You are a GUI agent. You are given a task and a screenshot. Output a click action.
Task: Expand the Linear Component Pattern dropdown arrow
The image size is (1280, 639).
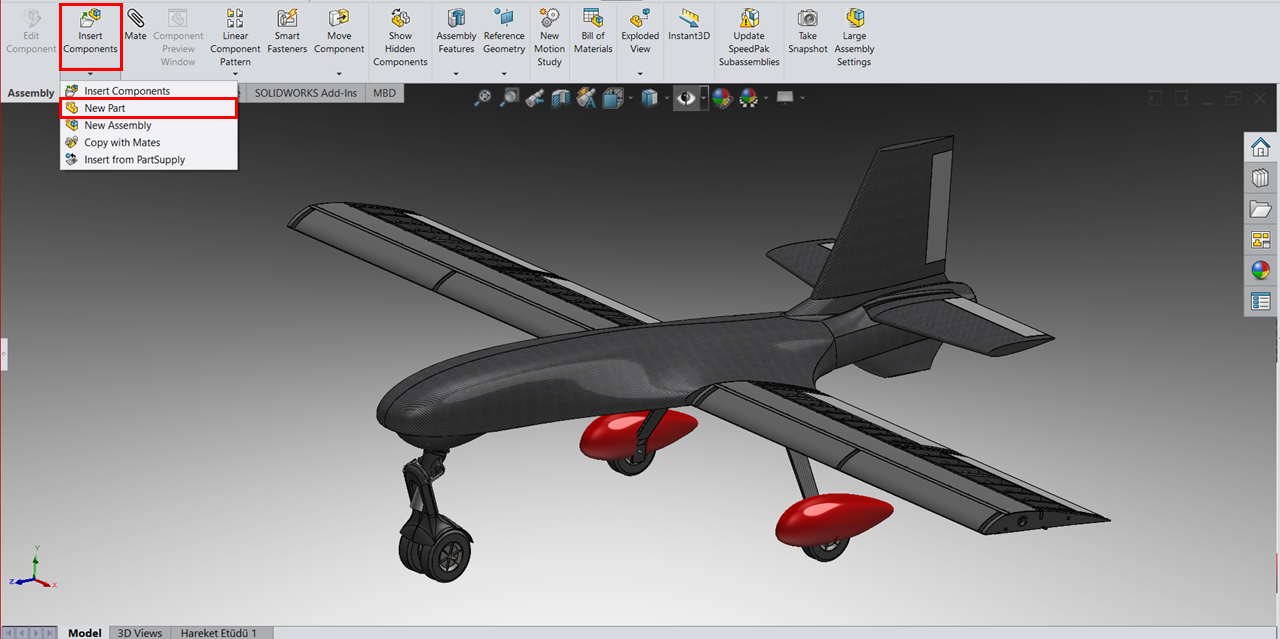tap(235, 75)
